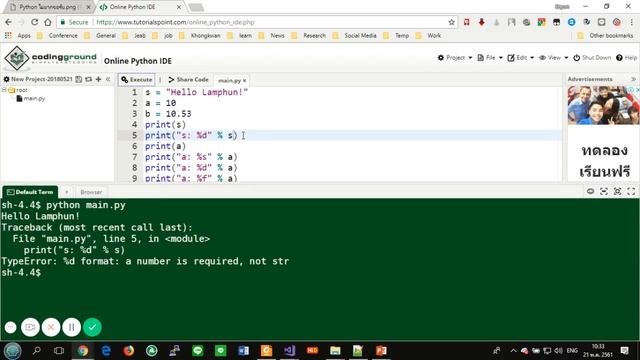Click the terminal expand view icon
This screenshot has width=640, height=360.
point(617,191)
